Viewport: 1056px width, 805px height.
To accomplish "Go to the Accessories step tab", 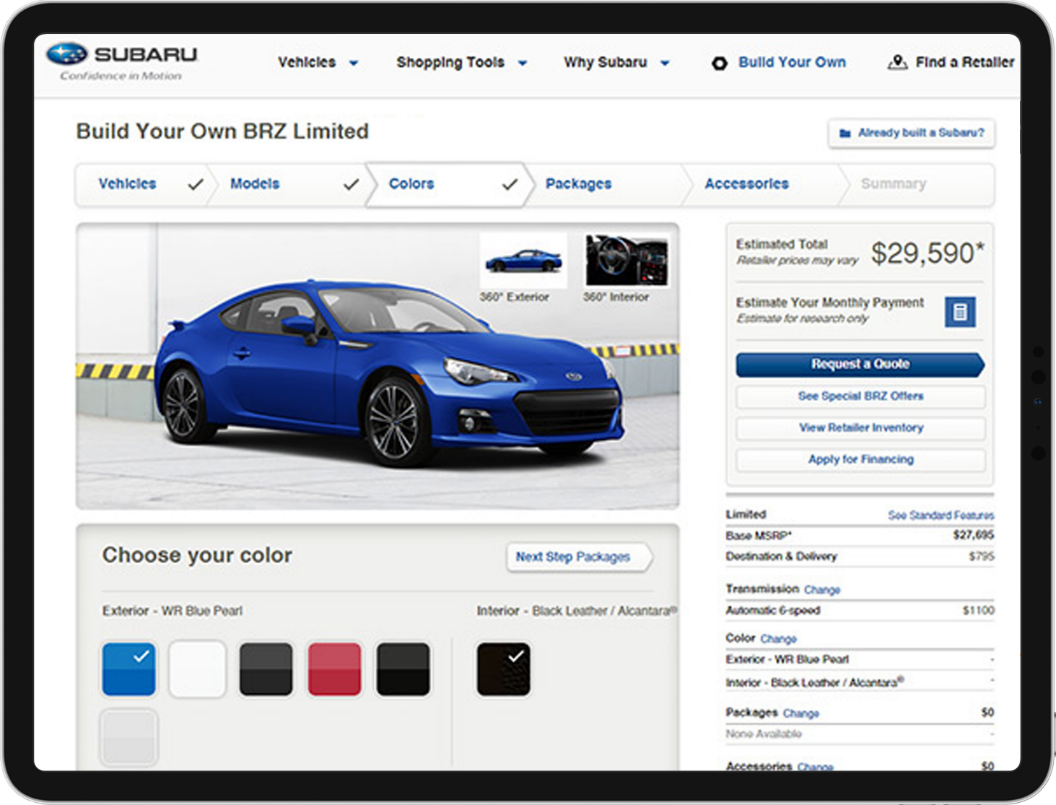I will pos(762,184).
